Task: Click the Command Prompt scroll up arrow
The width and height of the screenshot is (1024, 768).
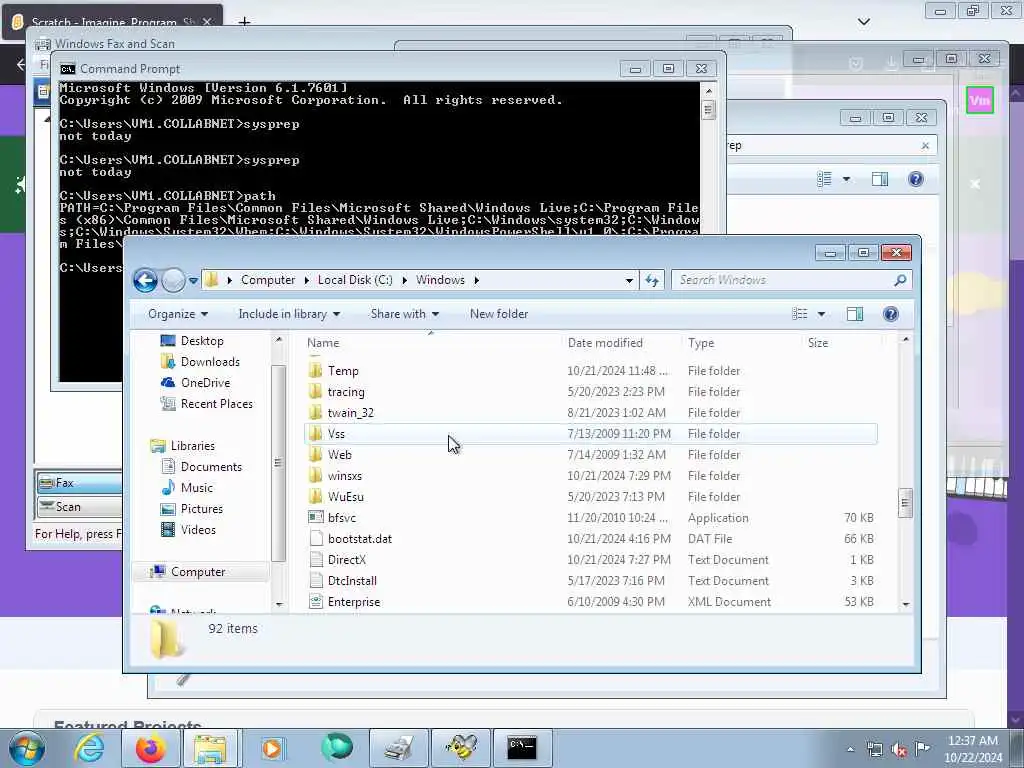Action: coord(709,91)
